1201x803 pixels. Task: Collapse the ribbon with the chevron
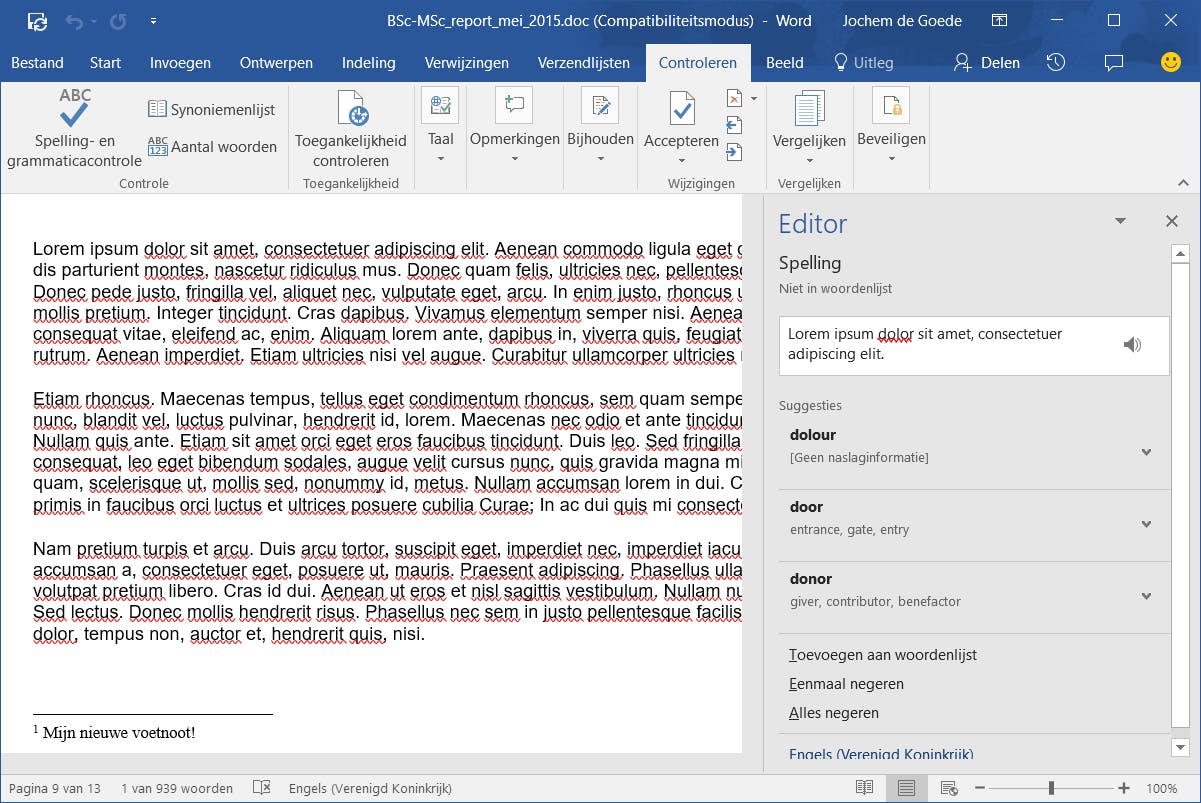coord(1183,183)
